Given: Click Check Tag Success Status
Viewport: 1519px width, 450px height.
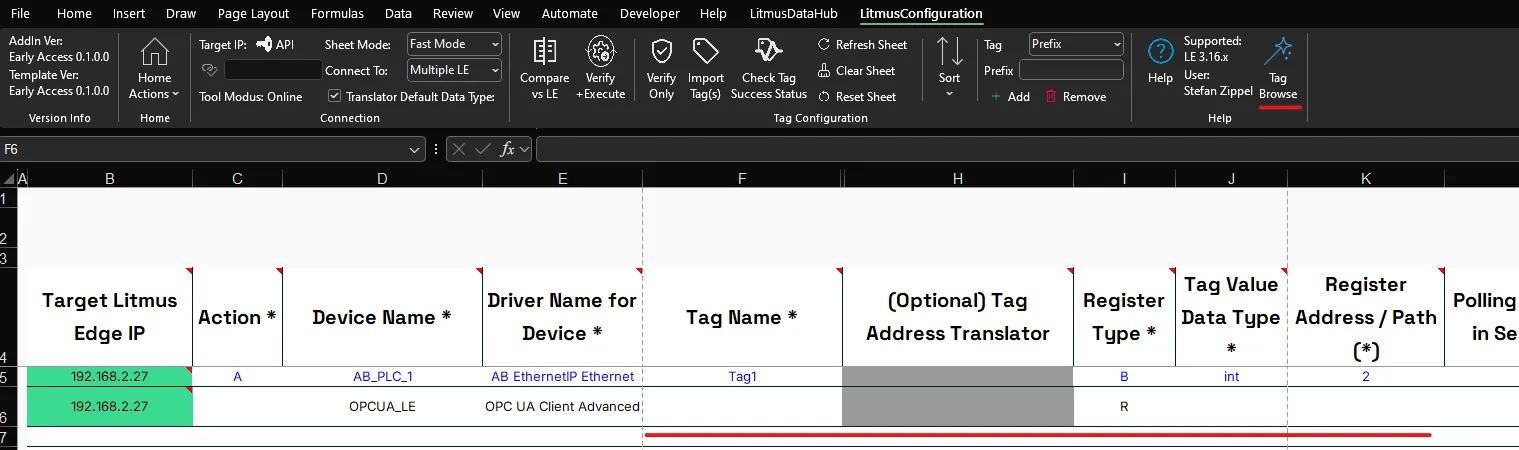Looking at the screenshot, I should point(768,70).
